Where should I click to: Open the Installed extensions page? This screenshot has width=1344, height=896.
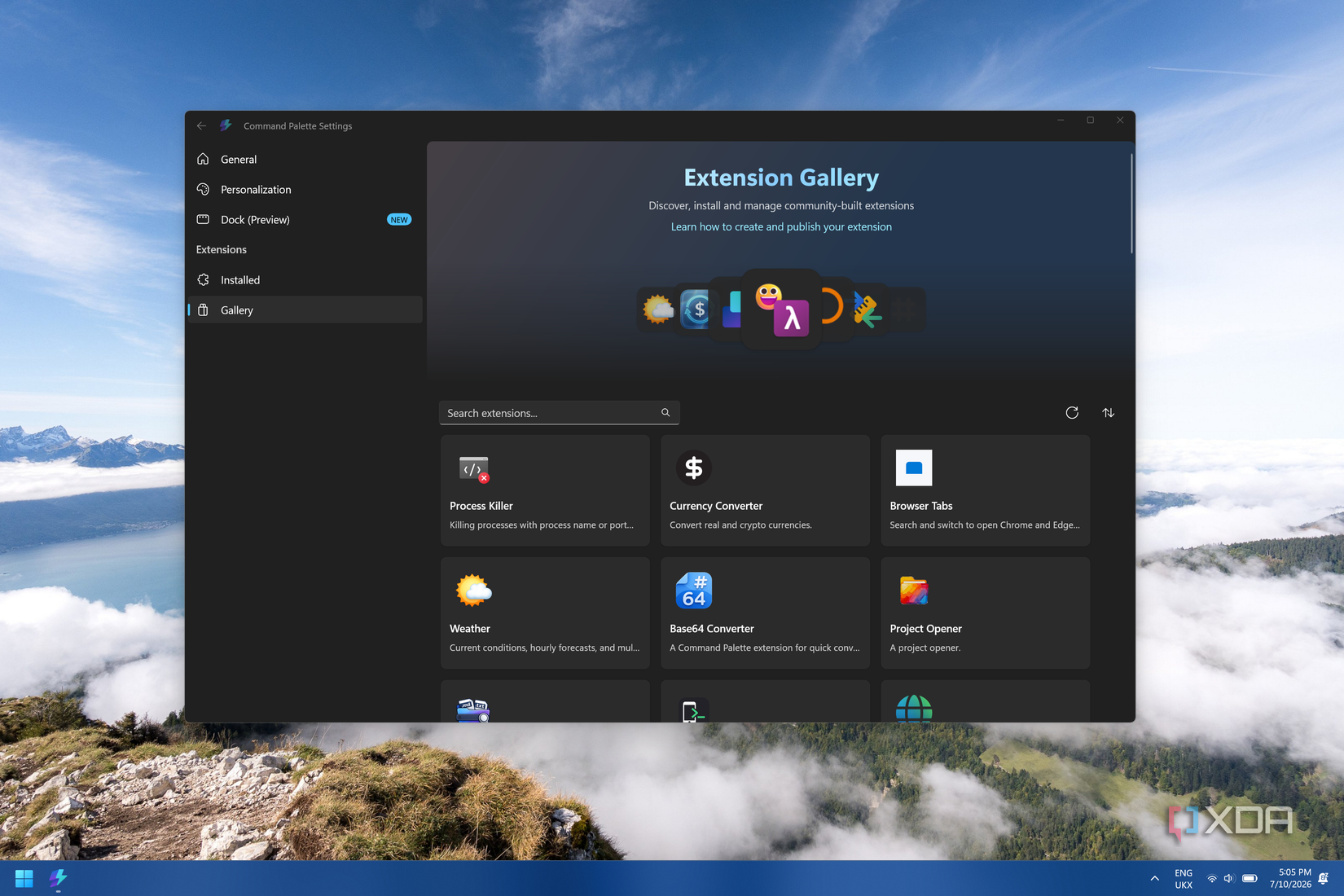tap(305, 279)
